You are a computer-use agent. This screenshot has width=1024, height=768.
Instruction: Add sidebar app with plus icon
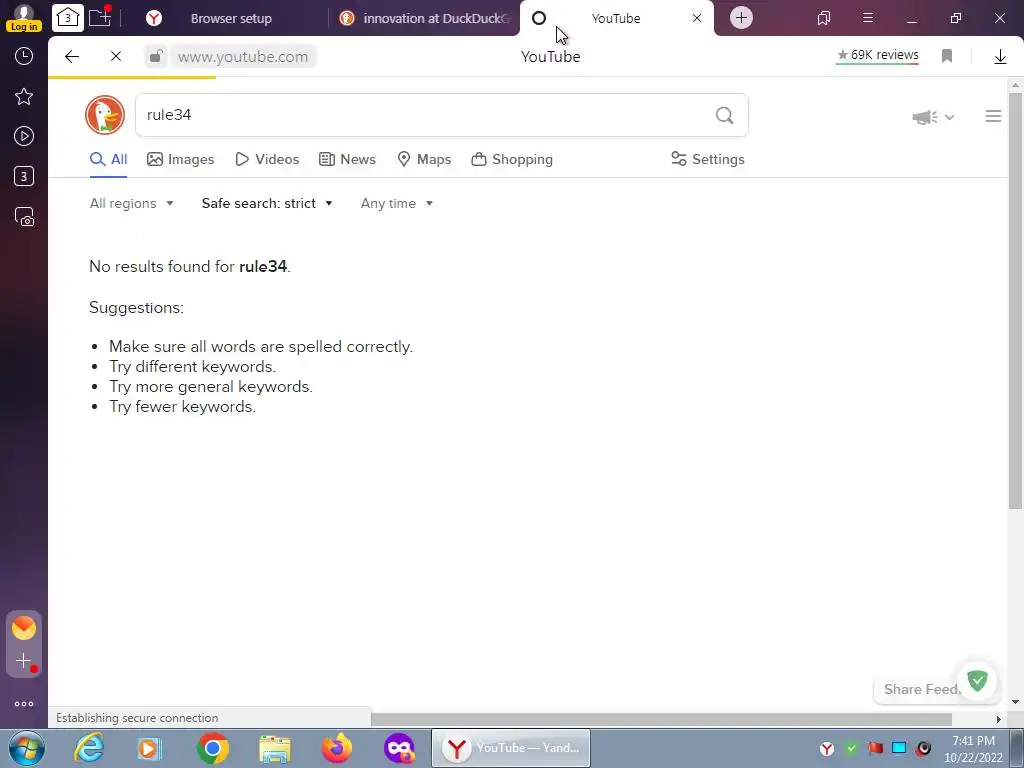click(x=24, y=661)
